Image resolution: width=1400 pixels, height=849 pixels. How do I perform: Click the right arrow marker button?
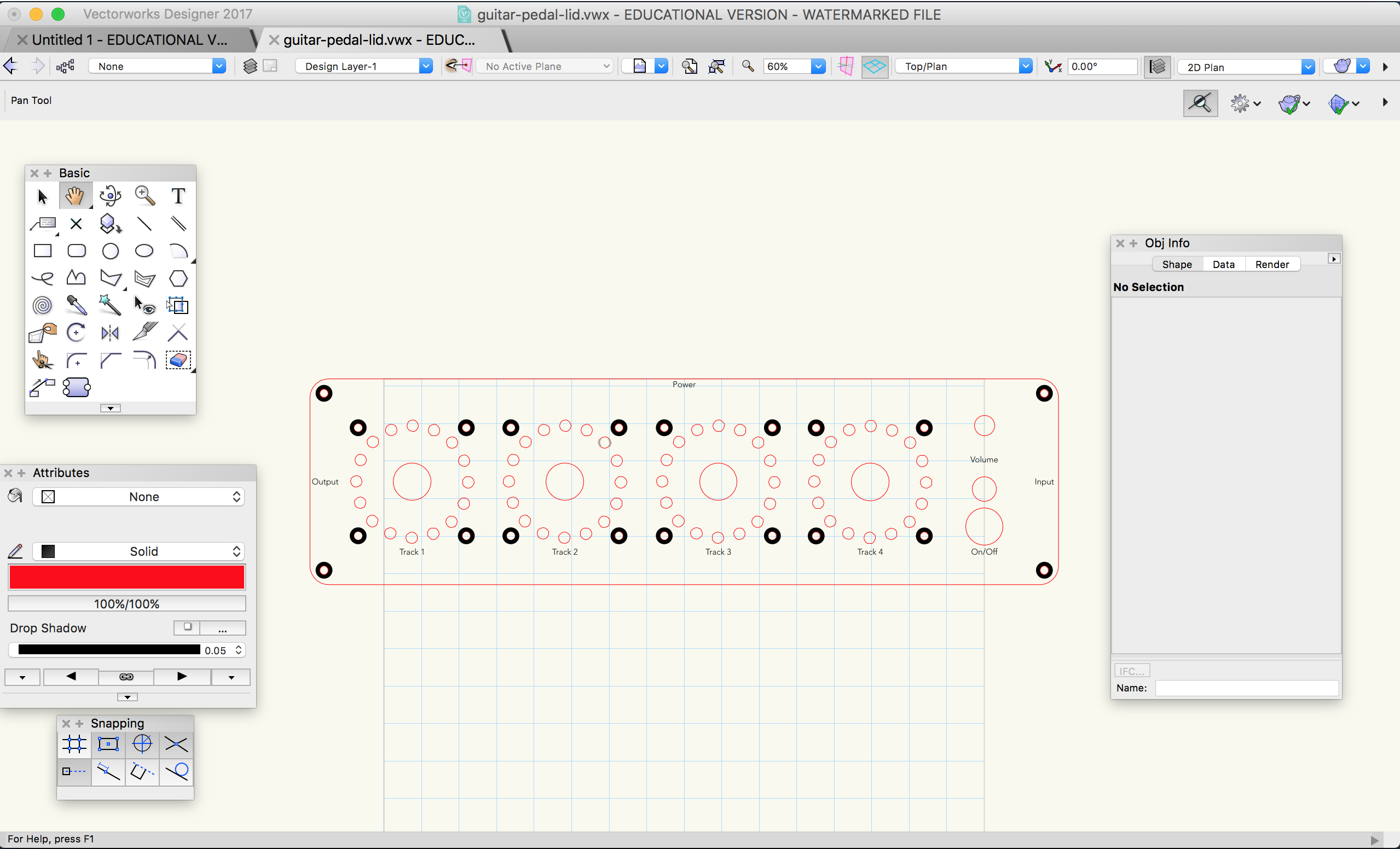click(x=182, y=677)
